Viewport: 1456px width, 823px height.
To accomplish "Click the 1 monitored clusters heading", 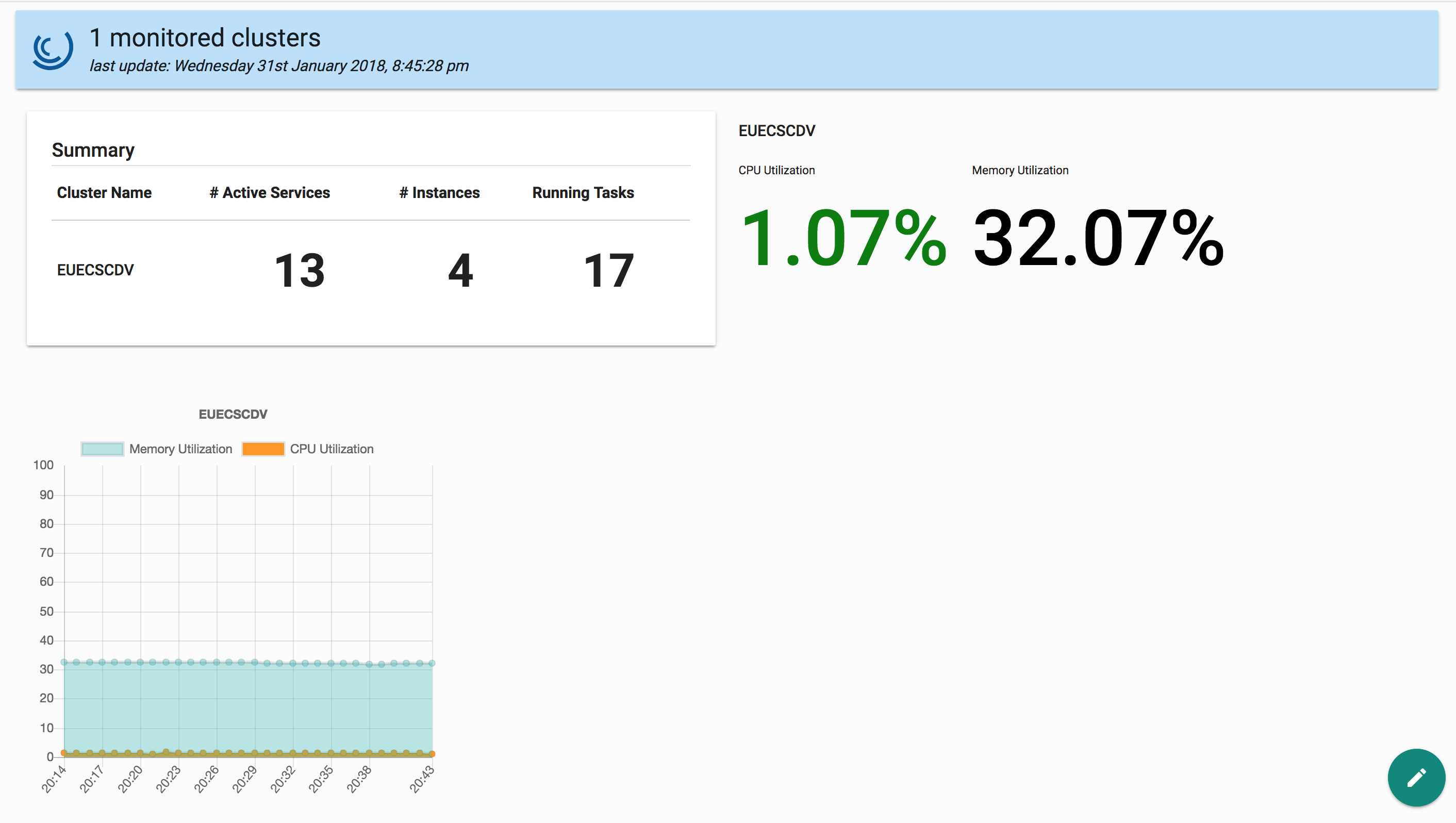I will [205, 38].
